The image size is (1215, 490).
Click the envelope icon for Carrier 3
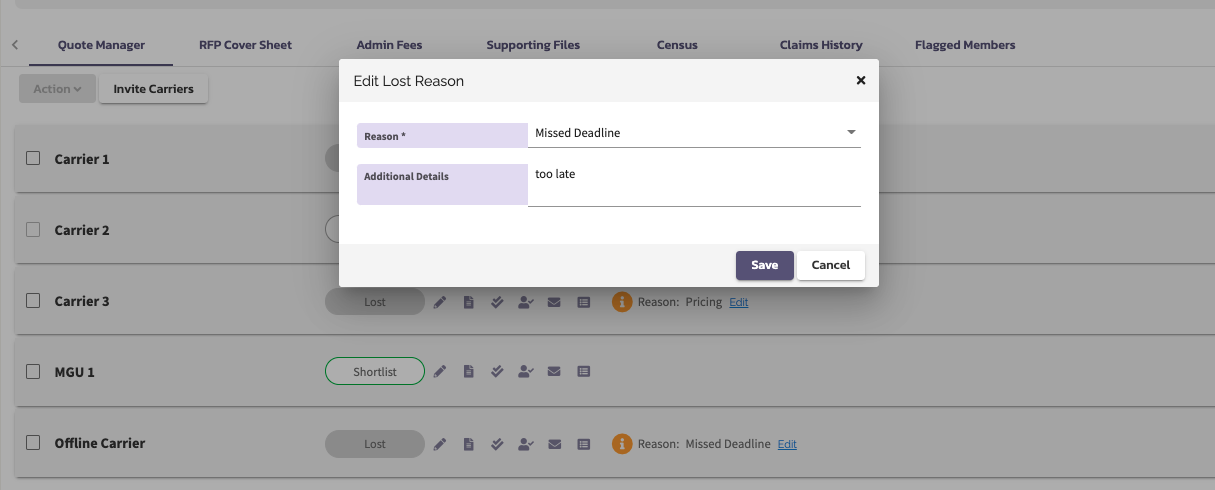(554, 301)
